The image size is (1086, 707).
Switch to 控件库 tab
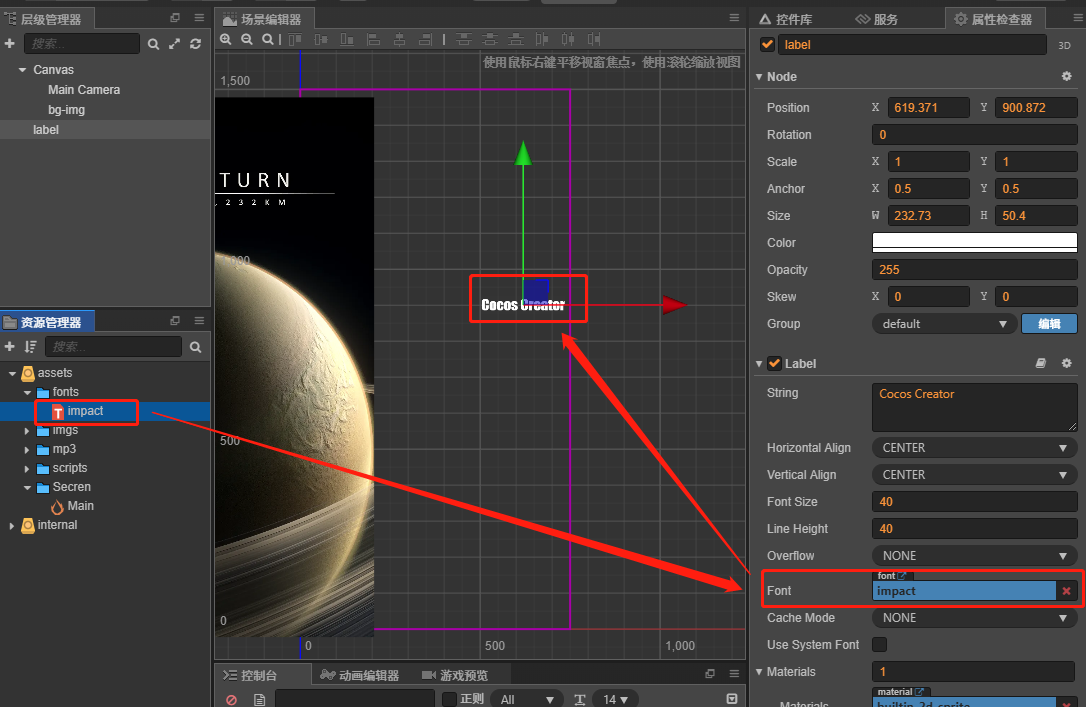(786, 19)
